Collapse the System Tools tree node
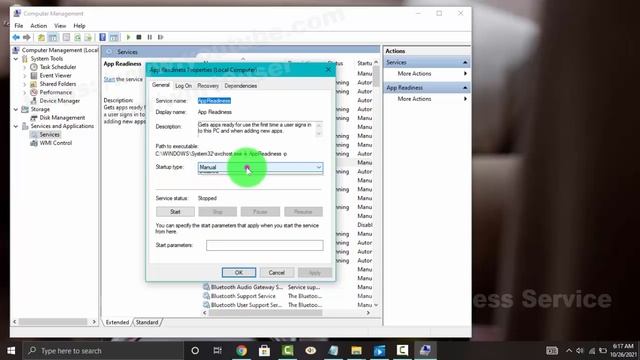Viewport: 640px width, 360px height. point(16,59)
